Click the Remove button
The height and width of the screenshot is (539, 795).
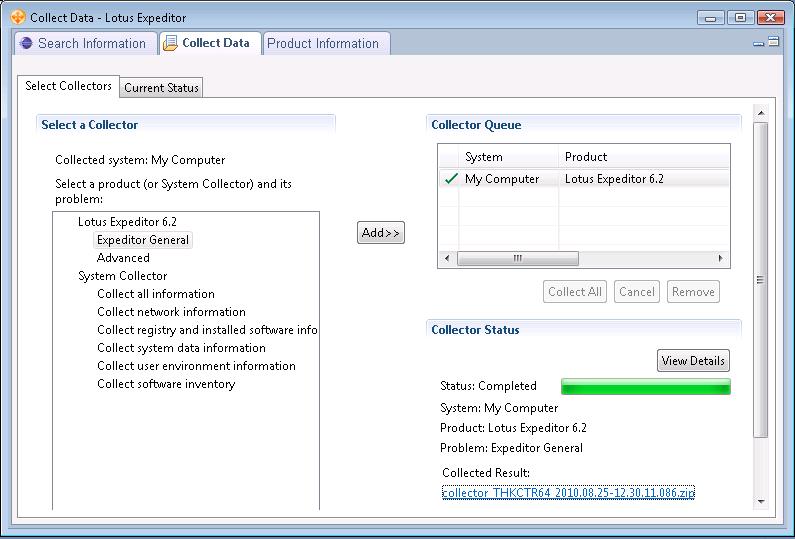tap(693, 292)
